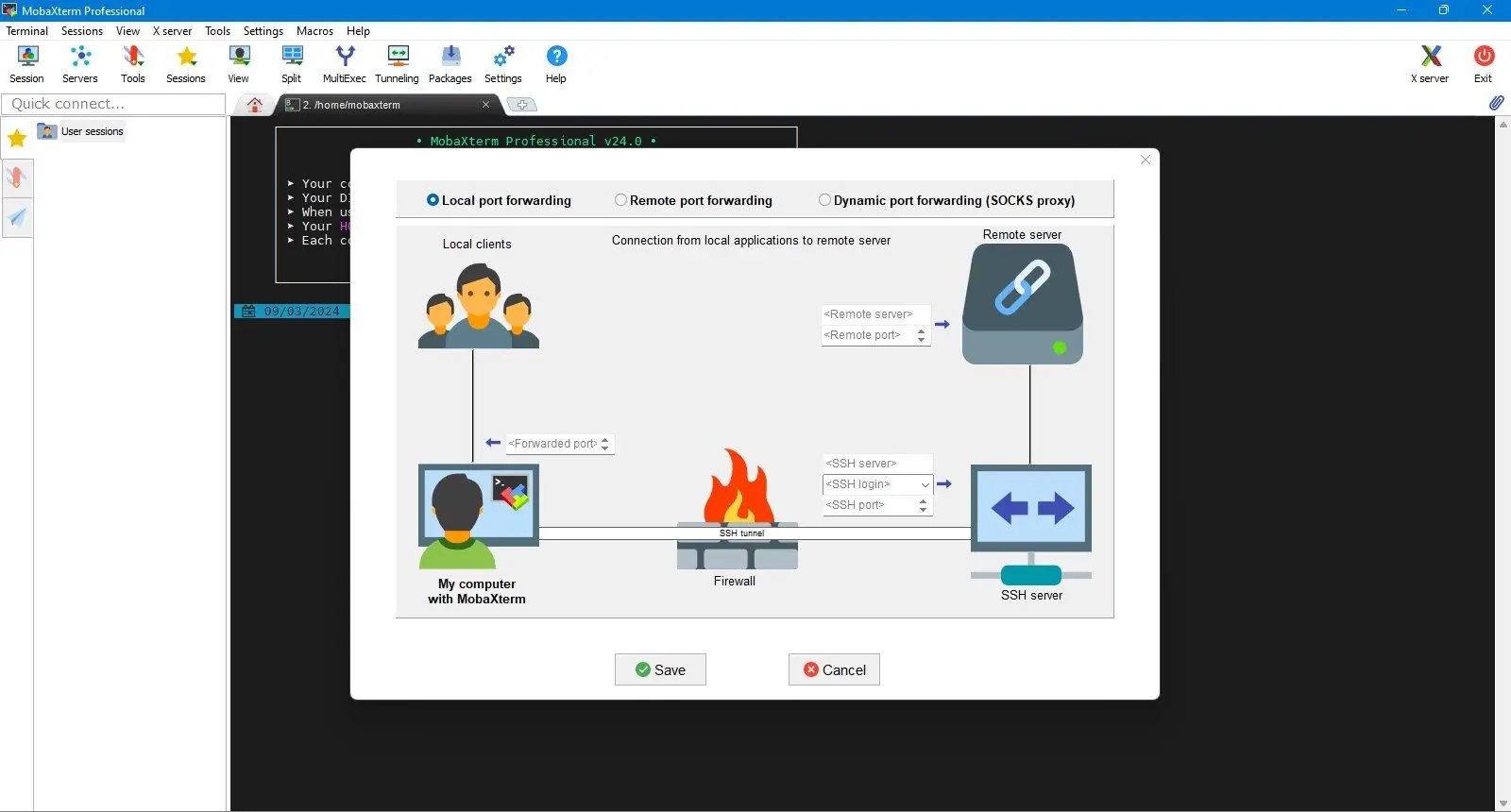Image resolution: width=1511 pixels, height=812 pixels.
Task: Click the terminal scrollbar up arrow
Action: [x=1503, y=124]
